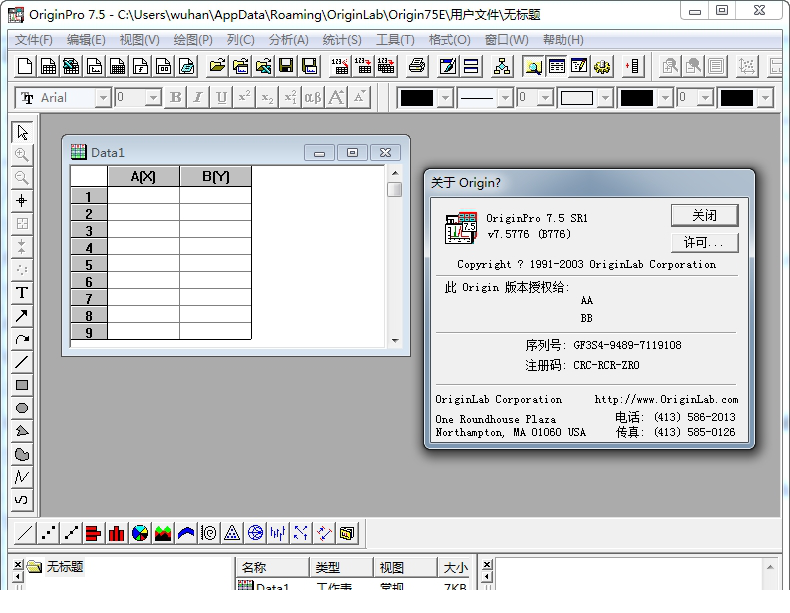Image resolution: width=790 pixels, height=613 pixels.
Task: Plot a pie chart
Action: tap(140, 533)
